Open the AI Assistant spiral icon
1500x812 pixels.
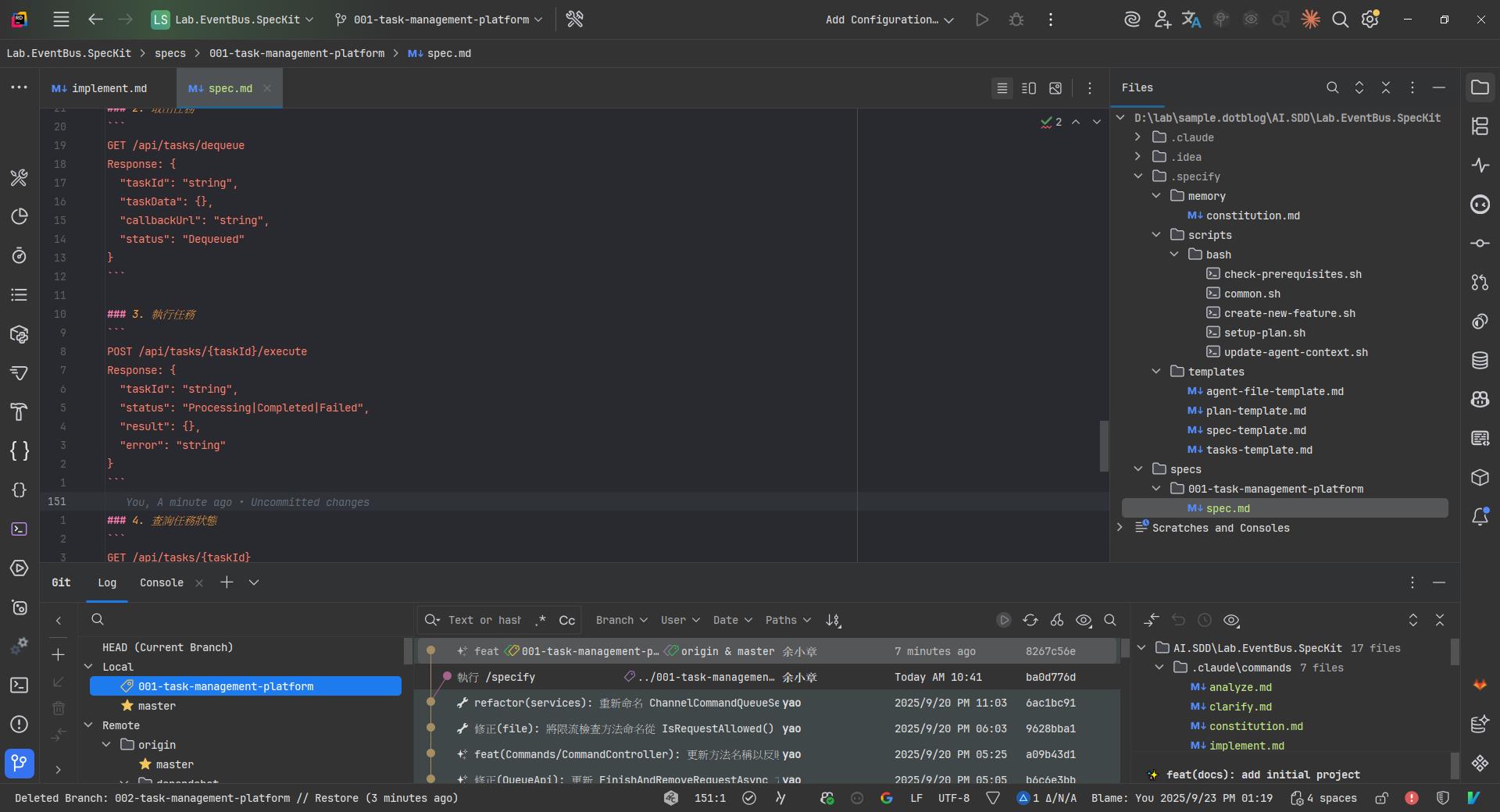click(x=1132, y=20)
